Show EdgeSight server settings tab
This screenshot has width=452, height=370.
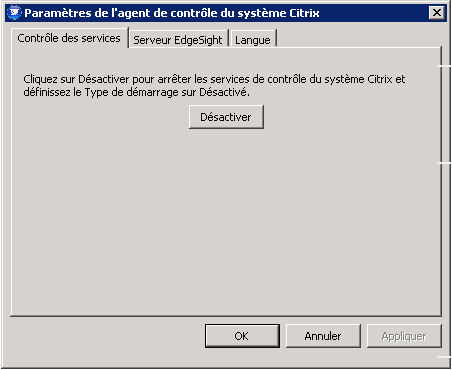(x=178, y=39)
